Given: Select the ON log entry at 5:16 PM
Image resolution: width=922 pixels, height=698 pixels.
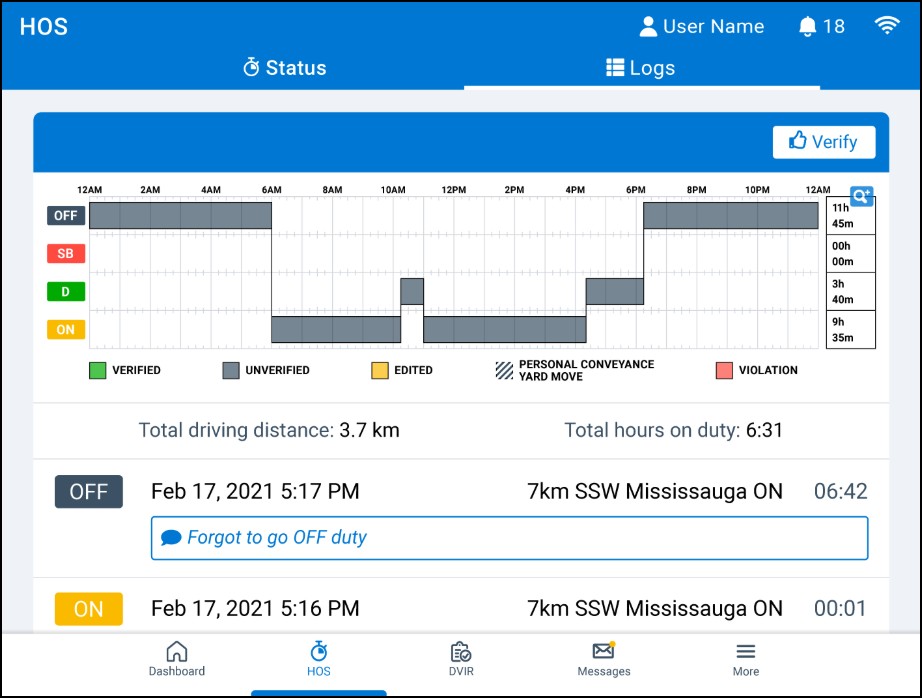Looking at the screenshot, I should [461, 608].
